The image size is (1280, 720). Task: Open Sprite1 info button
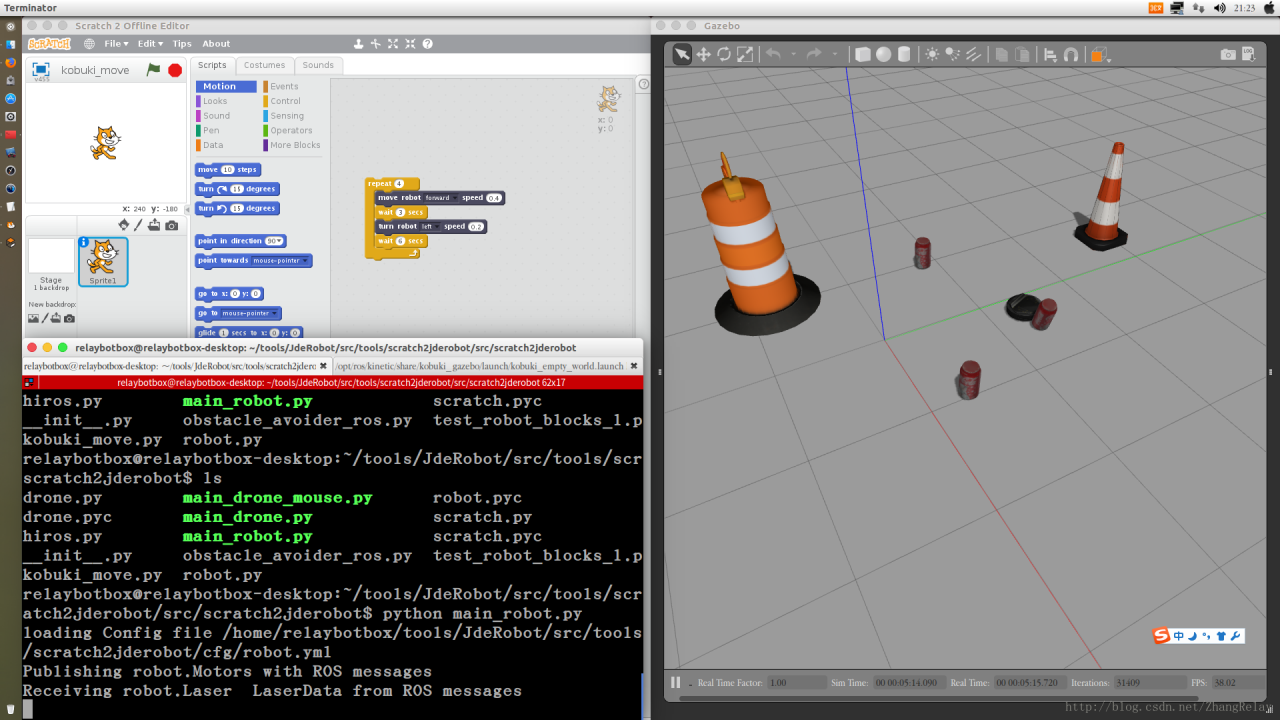coord(84,243)
